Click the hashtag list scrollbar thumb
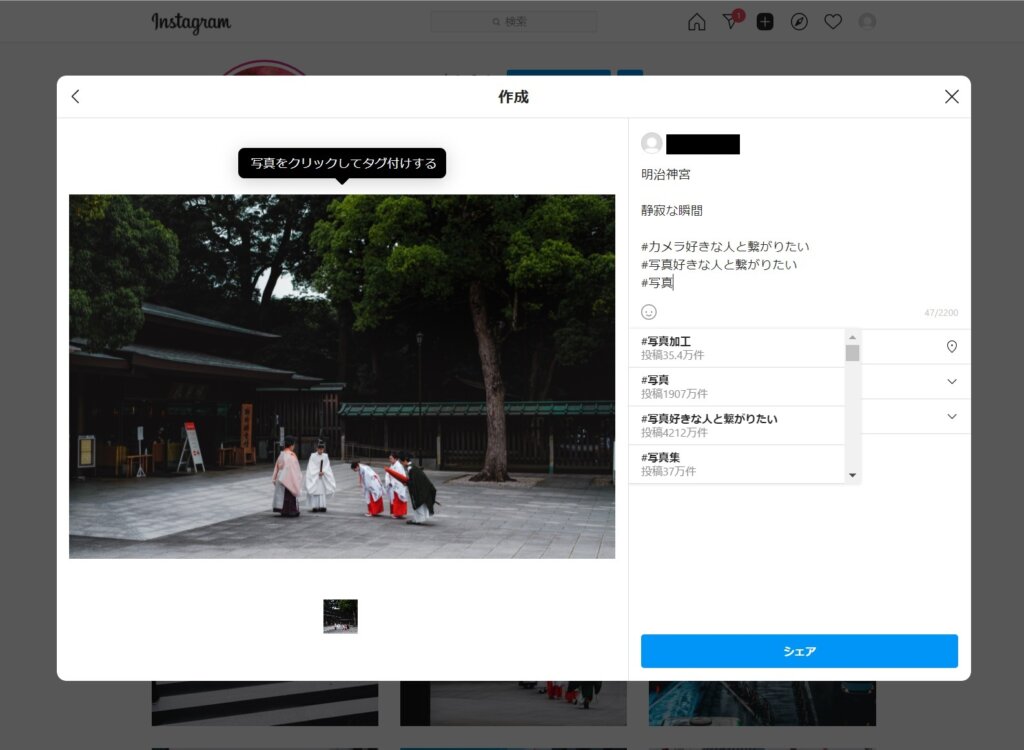 point(852,353)
